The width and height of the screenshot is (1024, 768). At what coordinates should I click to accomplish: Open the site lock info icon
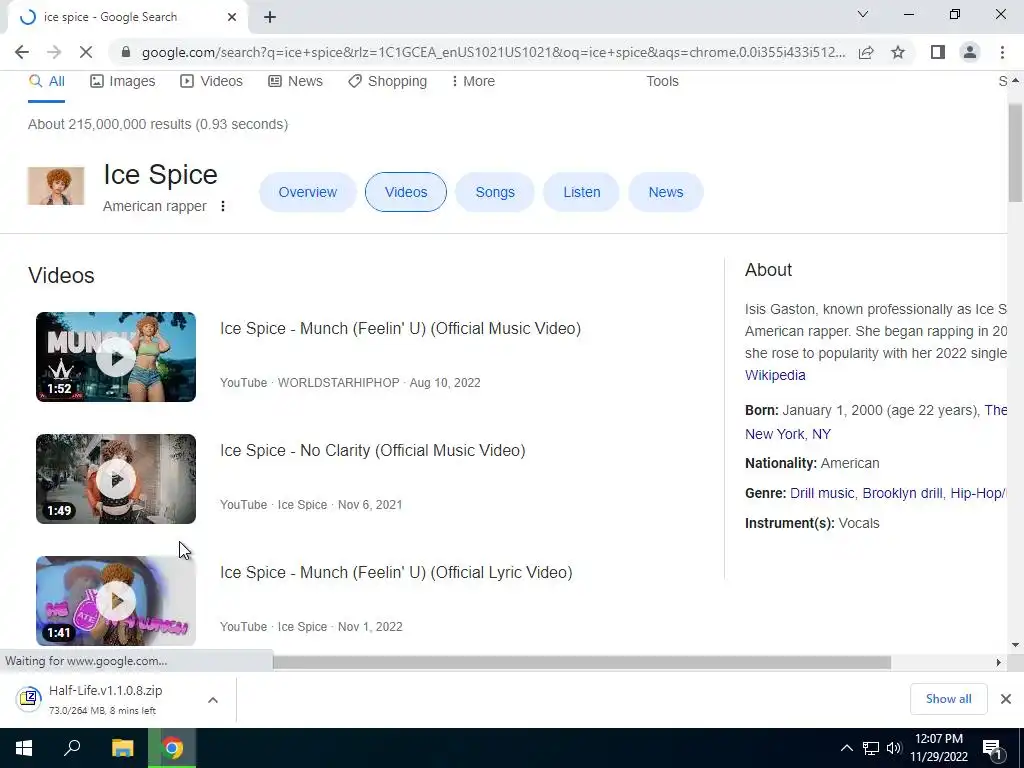tap(126, 52)
